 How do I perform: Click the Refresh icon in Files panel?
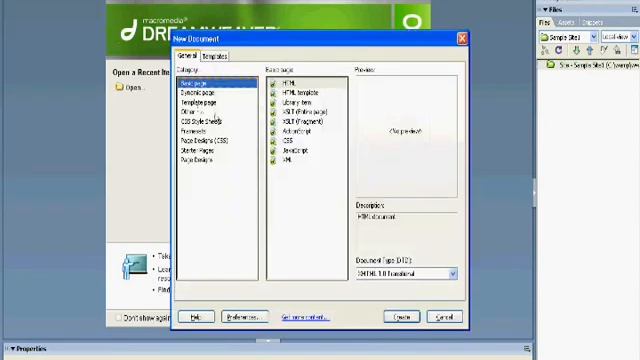pyautogui.click(x=559, y=50)
